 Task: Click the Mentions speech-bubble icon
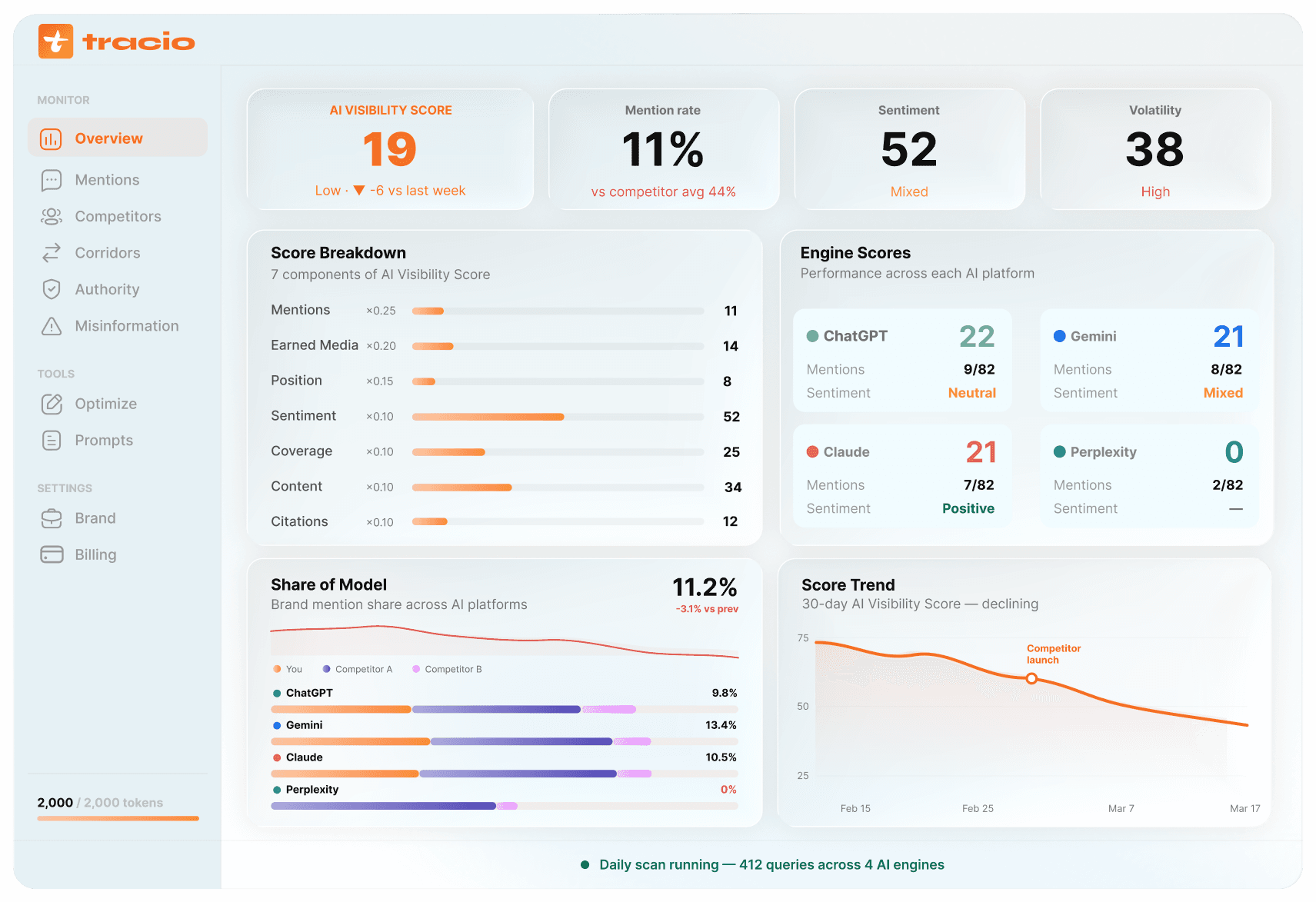[x=52, y=180]
